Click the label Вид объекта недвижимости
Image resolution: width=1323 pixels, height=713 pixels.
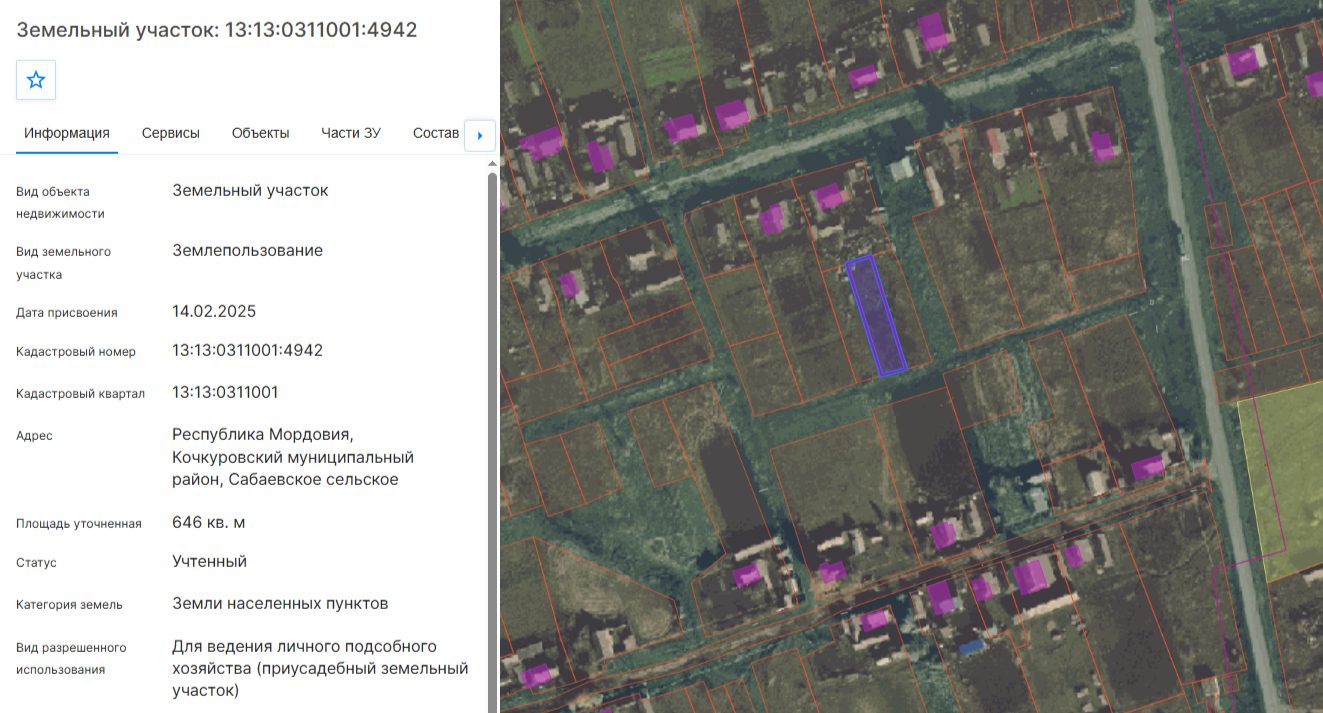60,202
